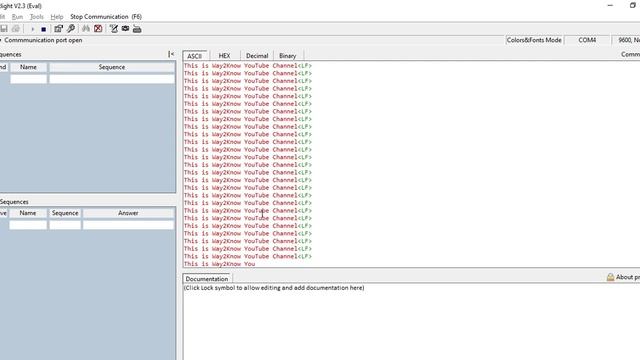Click the camera Snapshot icon
Viewport: 640px width, 360px height.
click(125, 29)
